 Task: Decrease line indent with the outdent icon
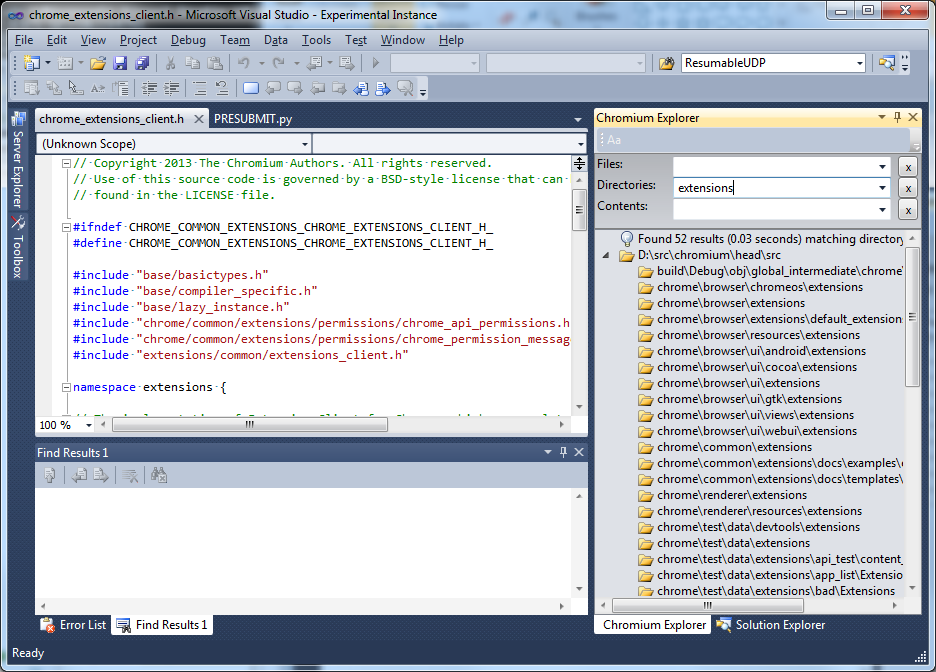pyautogui.click(x=149, y=89)
